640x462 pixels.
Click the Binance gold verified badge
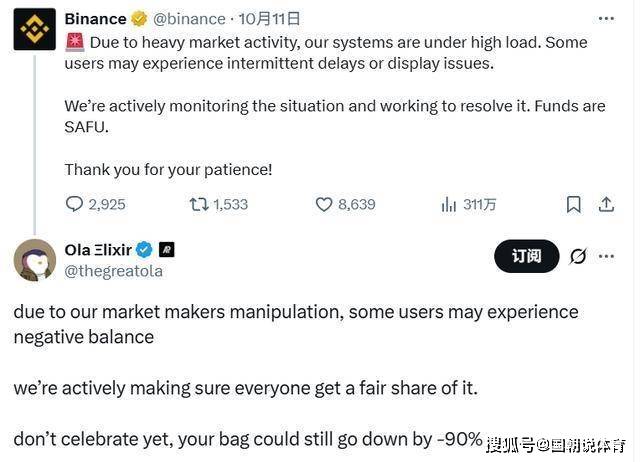[140, 19]
